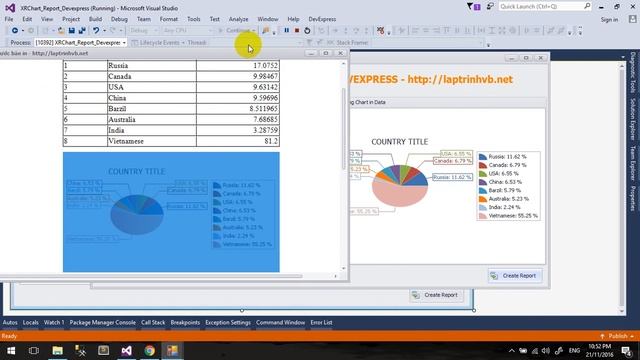Open the Analyze menu

point(238,19)
